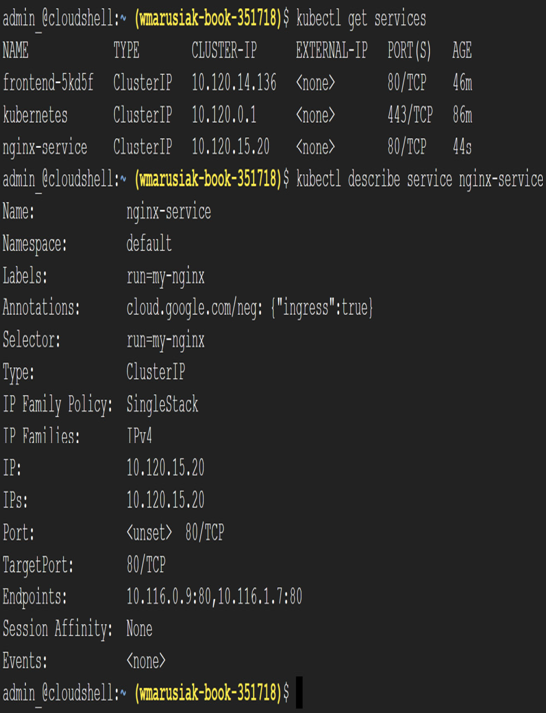
Task: Click the yellow project name in last prompt
Action: [208, 693]
